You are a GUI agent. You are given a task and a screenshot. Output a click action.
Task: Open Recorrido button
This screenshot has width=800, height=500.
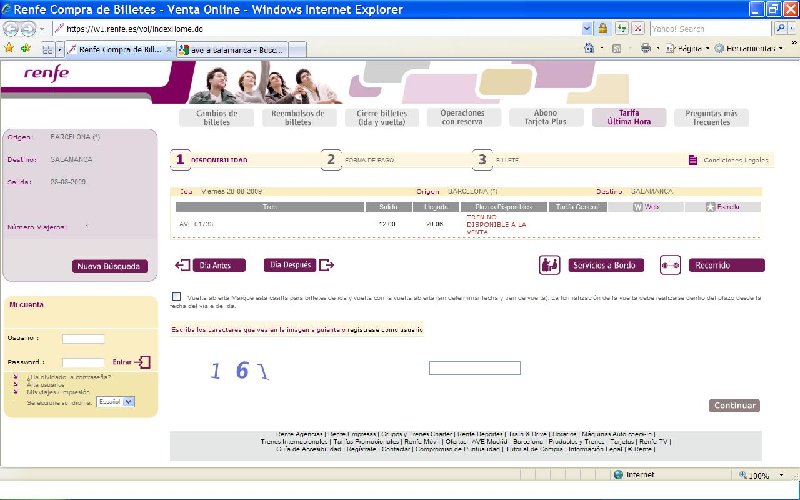tap(727, 265)
